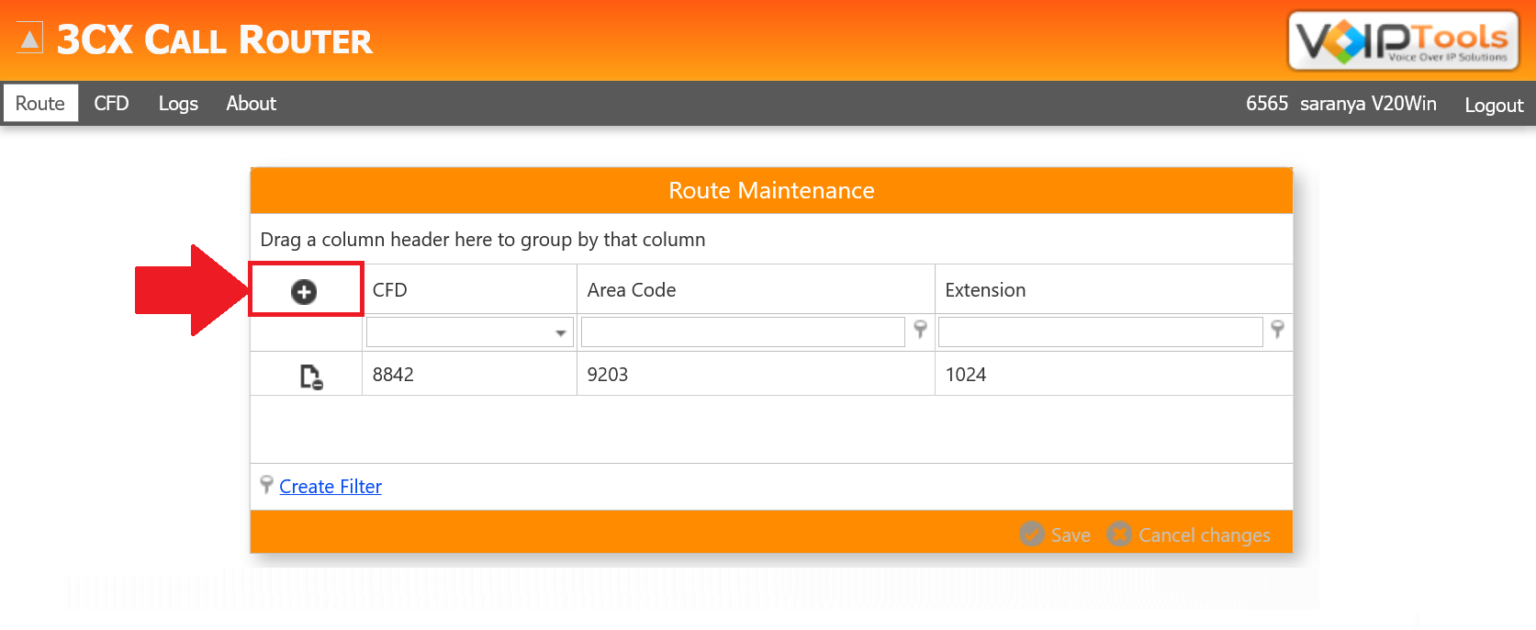
Task: Click the Cancel changes X icon
Action: (x=1120, y=534)
